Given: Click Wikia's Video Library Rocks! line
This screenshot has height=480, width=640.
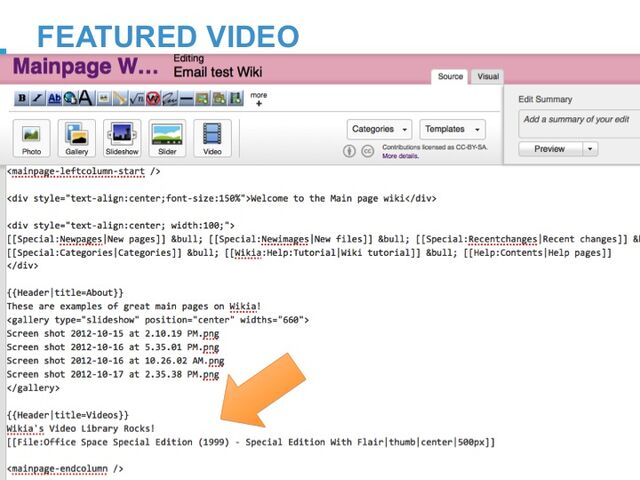Looking at the screenshot, I should (x=81, y=429).
